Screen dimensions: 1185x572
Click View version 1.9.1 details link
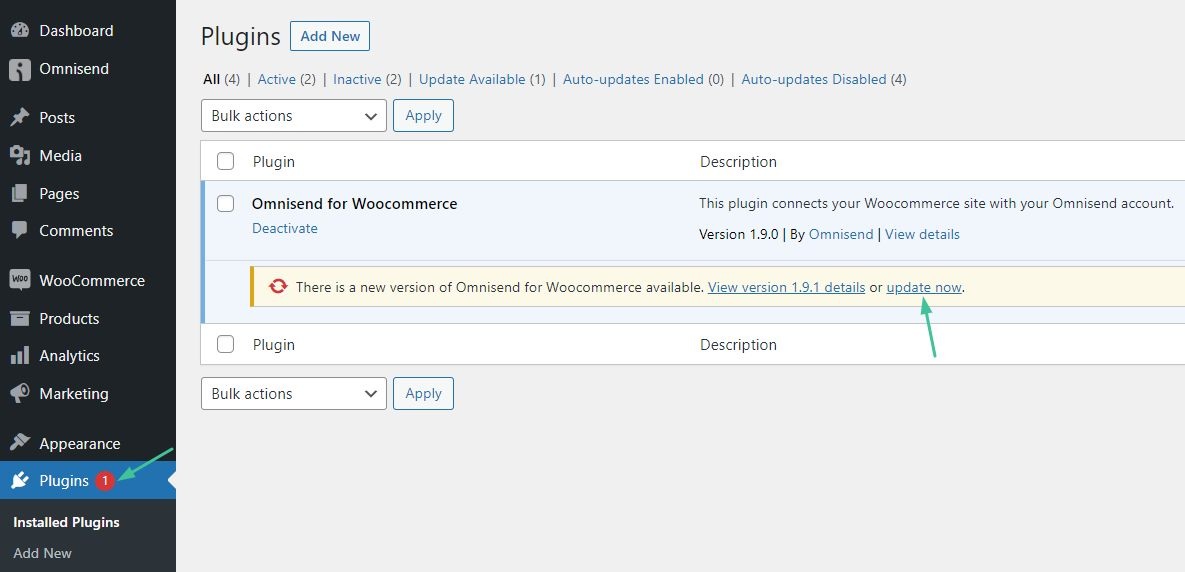point(787,287)
